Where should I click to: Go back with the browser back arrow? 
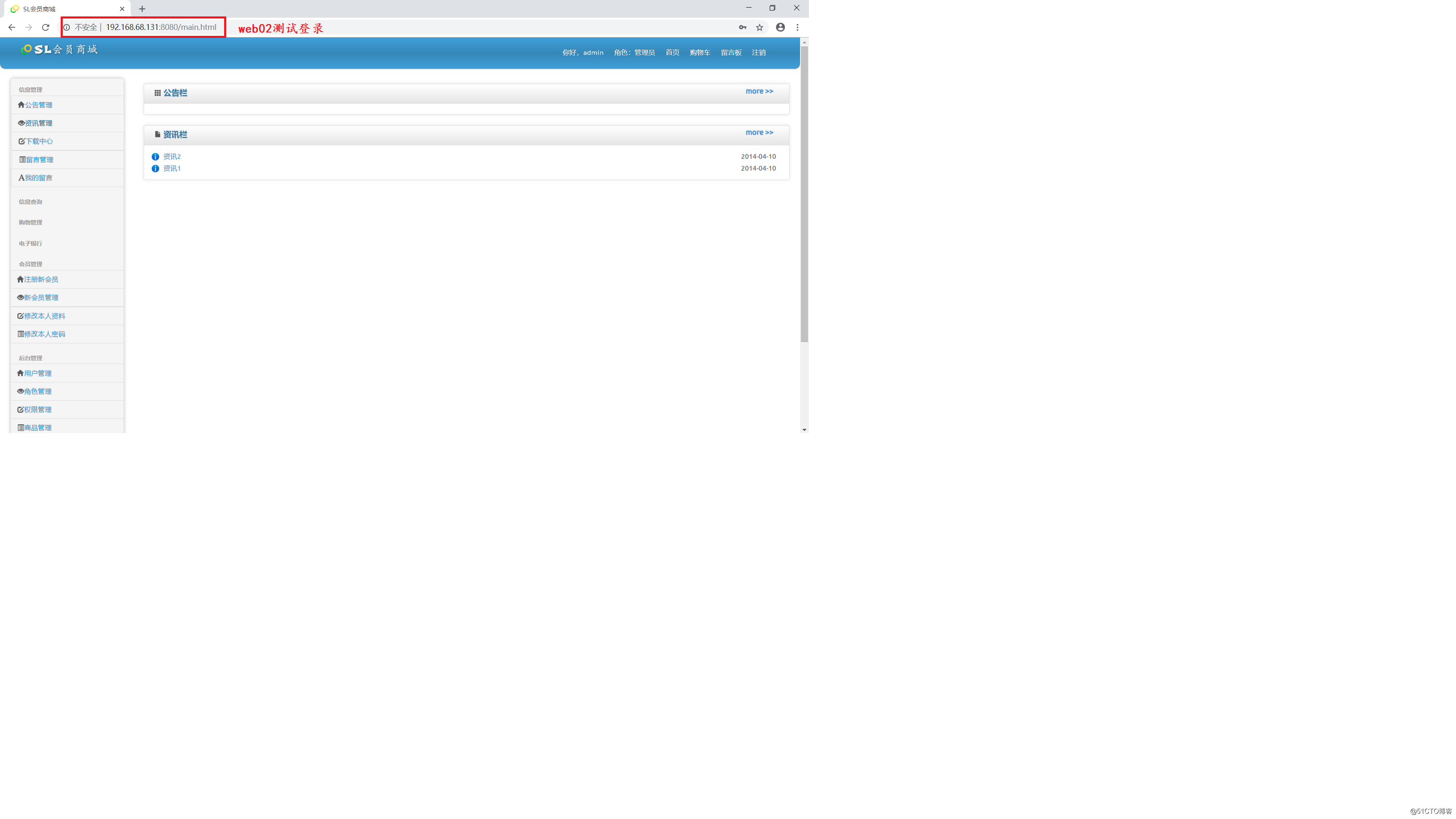[x=12, y=27]
